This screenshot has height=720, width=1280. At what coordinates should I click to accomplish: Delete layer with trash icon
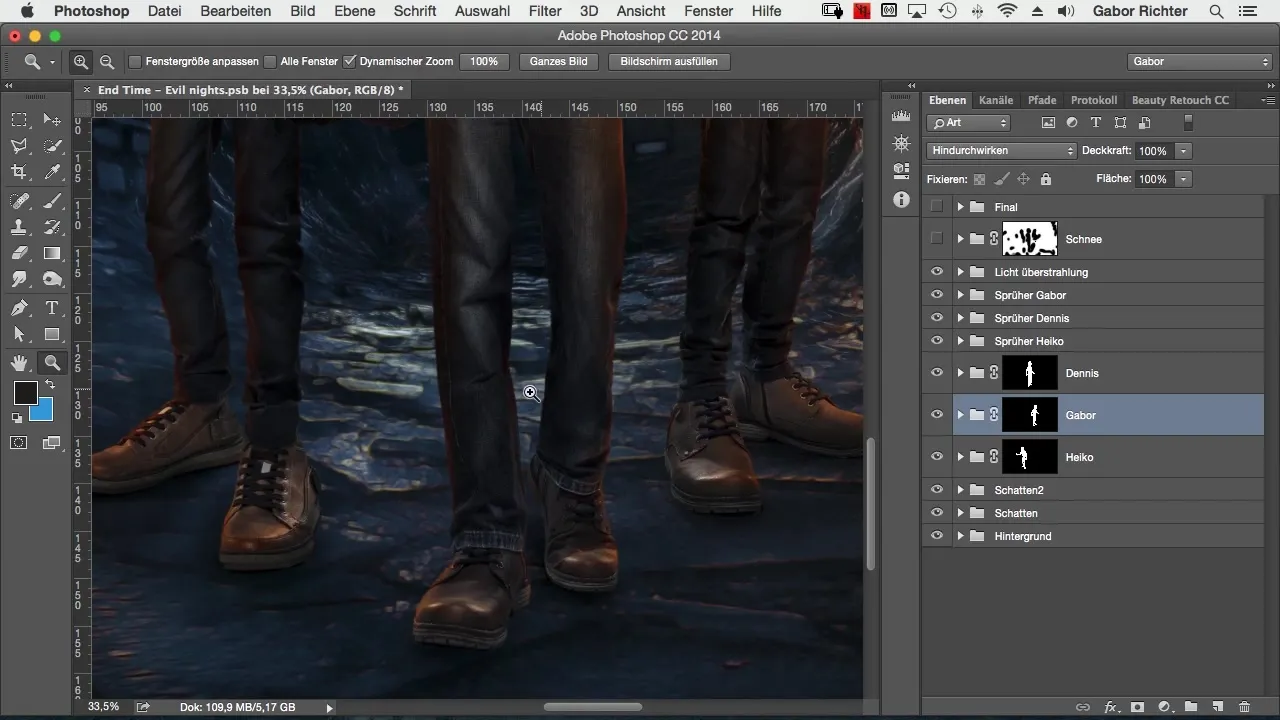point(1244,707)
